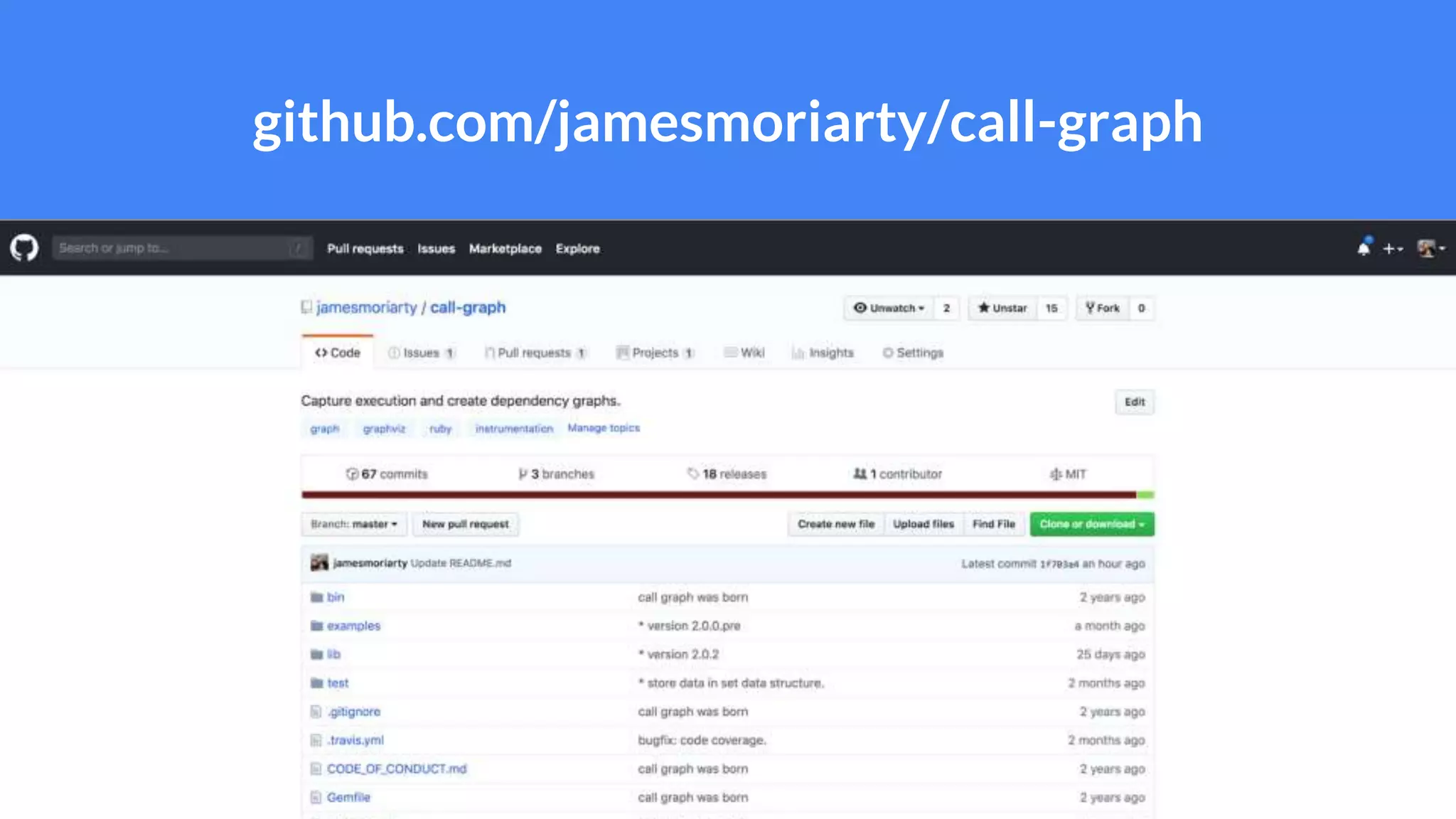This screenshot has width=1456, height=819.
Task: Open the Marketplace nav menu item
Action: (505, 248)
